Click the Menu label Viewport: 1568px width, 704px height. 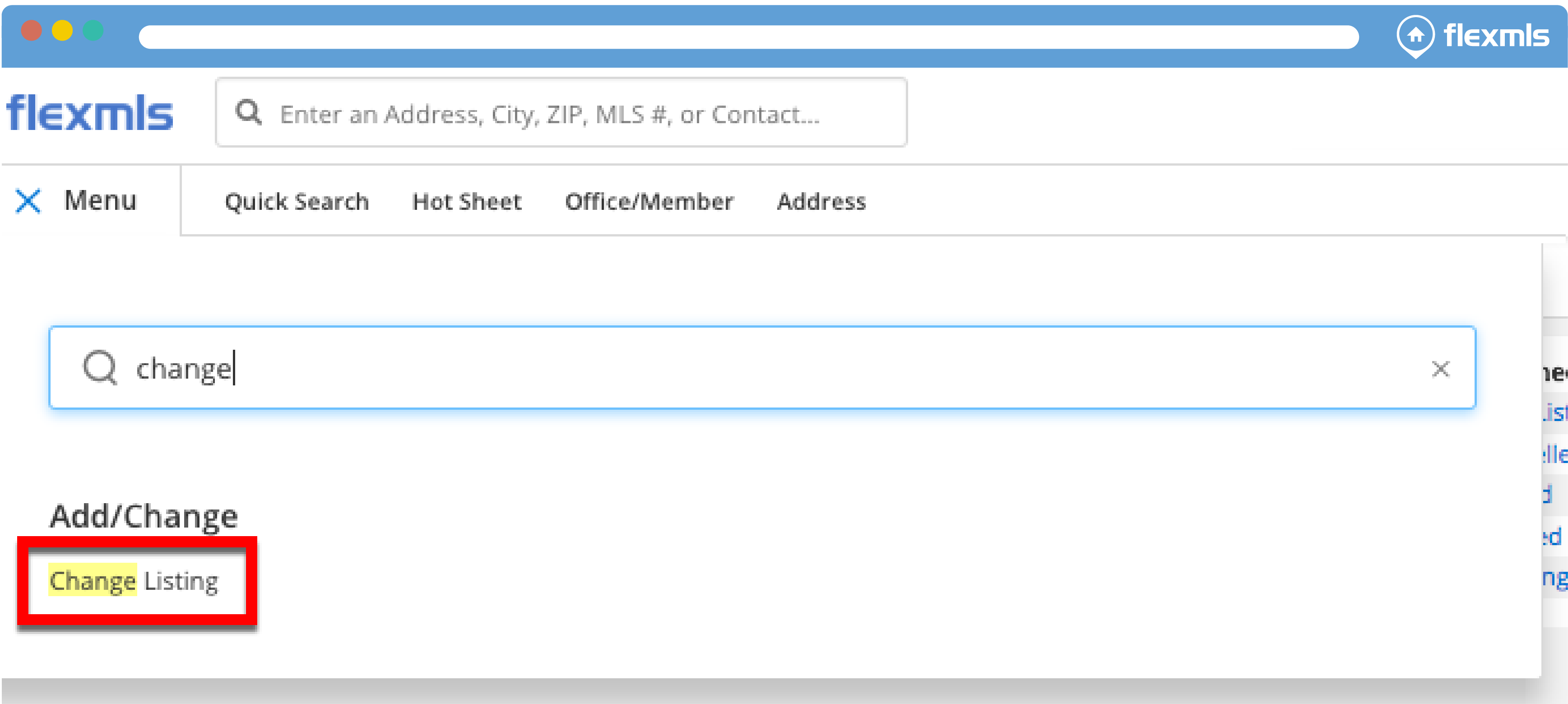[101, 200]
